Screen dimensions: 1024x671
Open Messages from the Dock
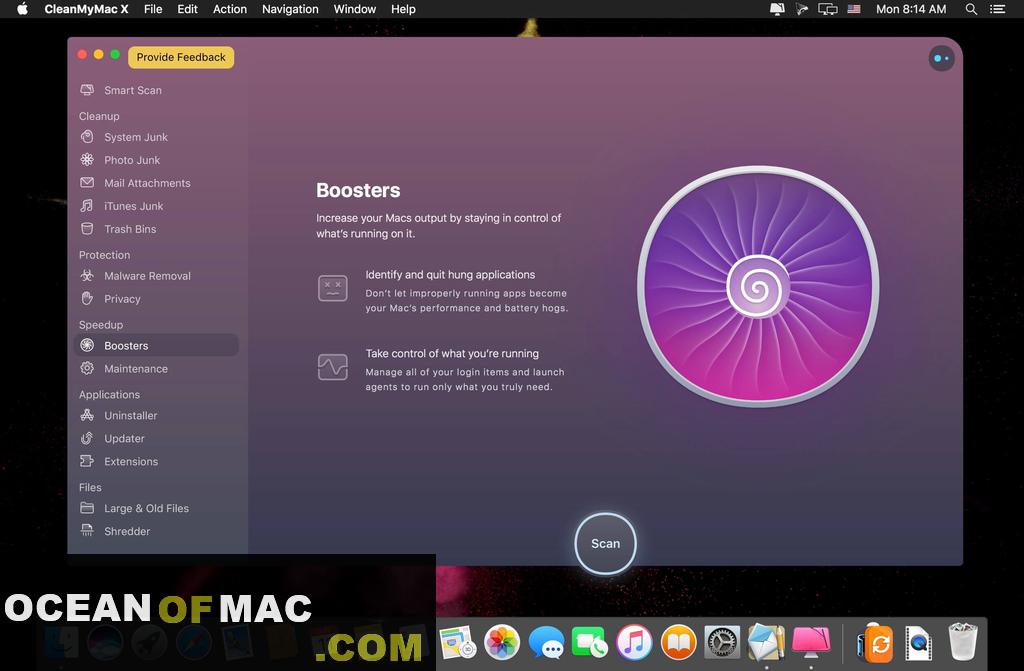tap(546, 642)
